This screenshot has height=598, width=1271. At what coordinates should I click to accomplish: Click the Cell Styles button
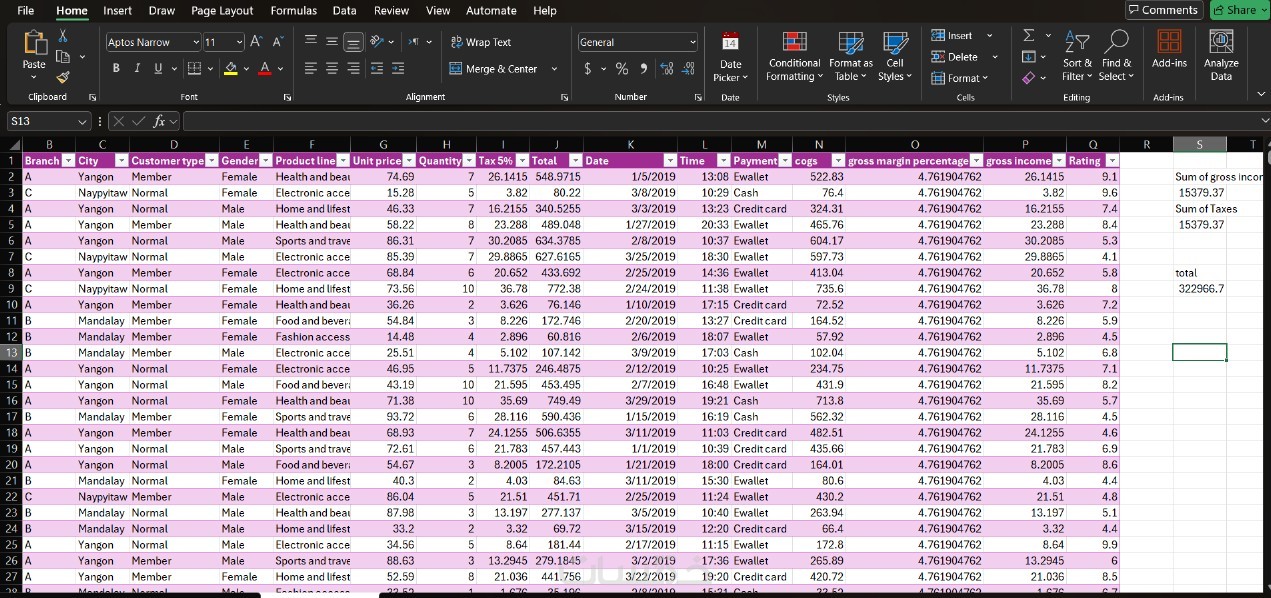pos(894,56)
